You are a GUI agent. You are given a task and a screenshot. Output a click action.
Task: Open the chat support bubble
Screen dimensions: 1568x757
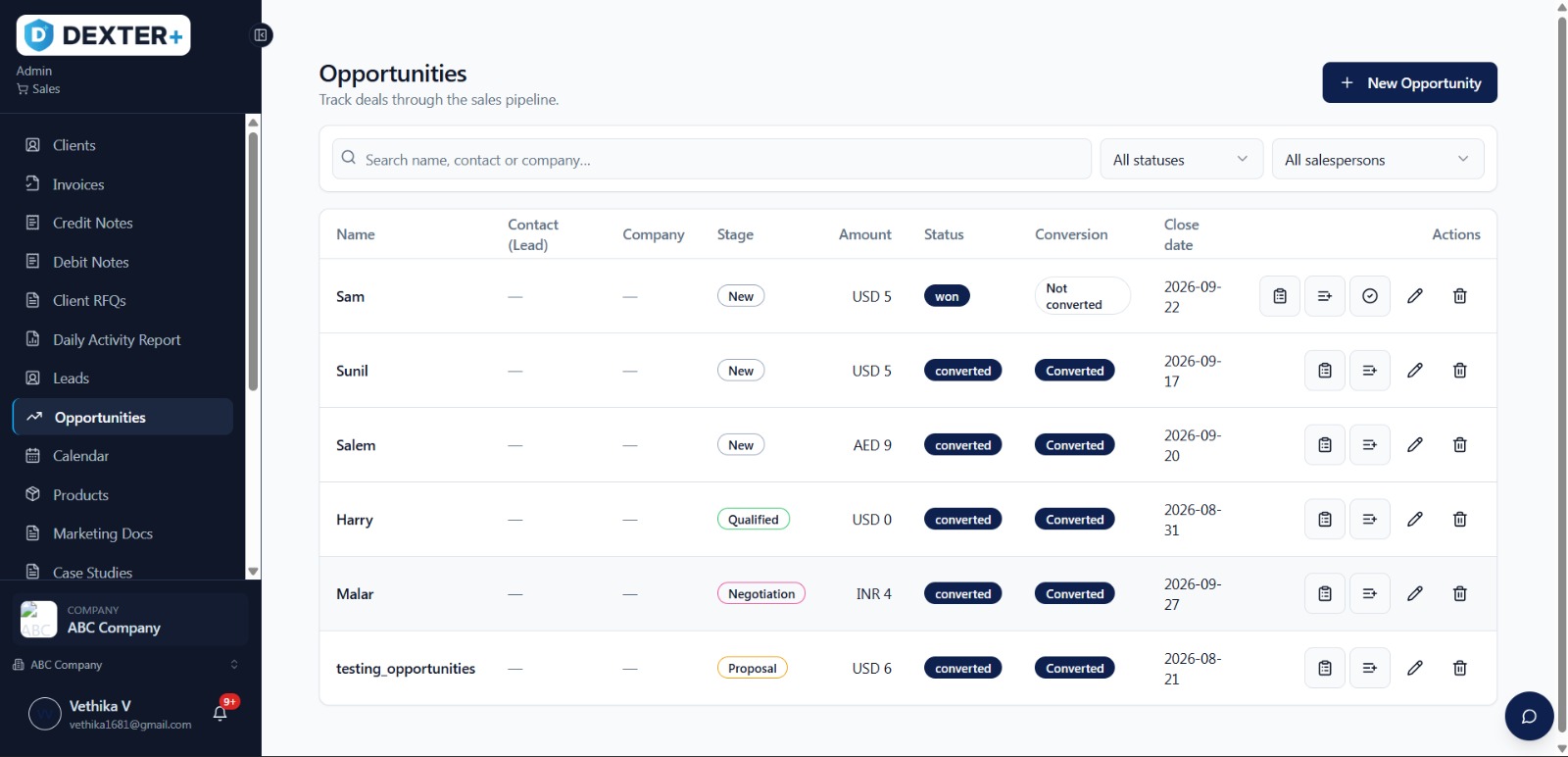[1529, 717]
